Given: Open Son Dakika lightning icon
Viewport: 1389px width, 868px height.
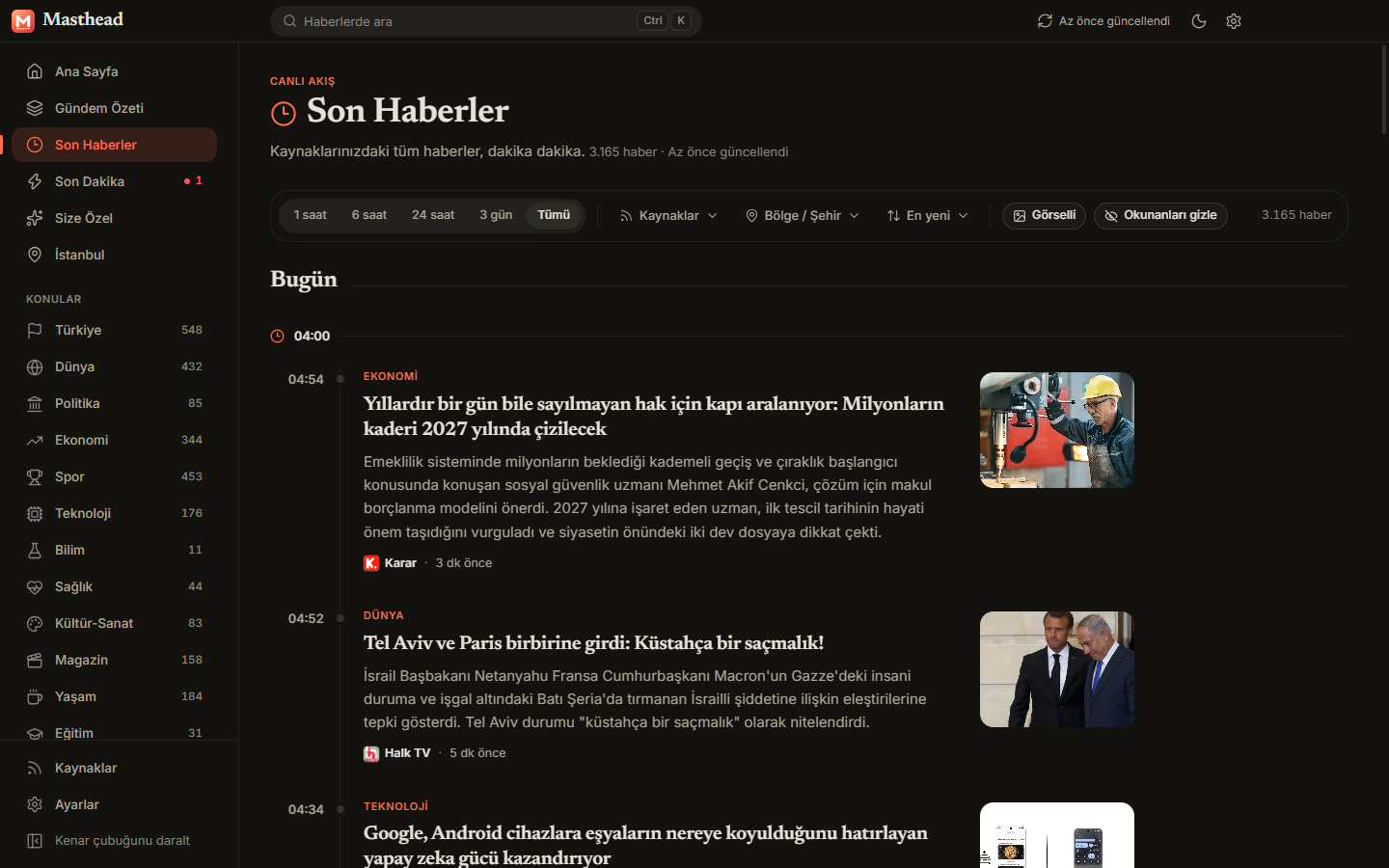Looking at the screenshot, I should point(35,181).
